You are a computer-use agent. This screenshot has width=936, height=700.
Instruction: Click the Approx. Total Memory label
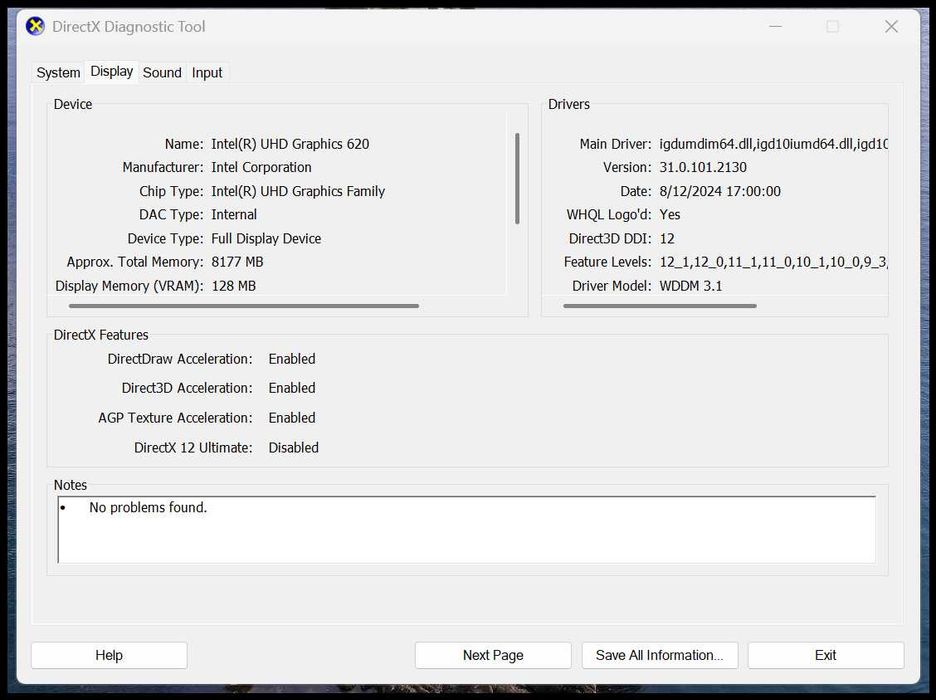pos(135,262)
